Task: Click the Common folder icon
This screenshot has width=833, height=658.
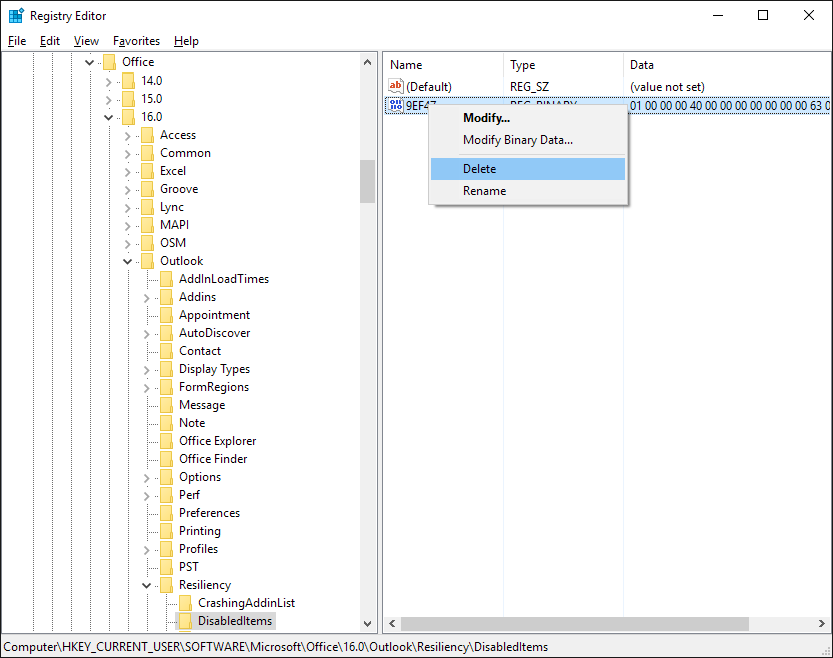Action: 147,153
